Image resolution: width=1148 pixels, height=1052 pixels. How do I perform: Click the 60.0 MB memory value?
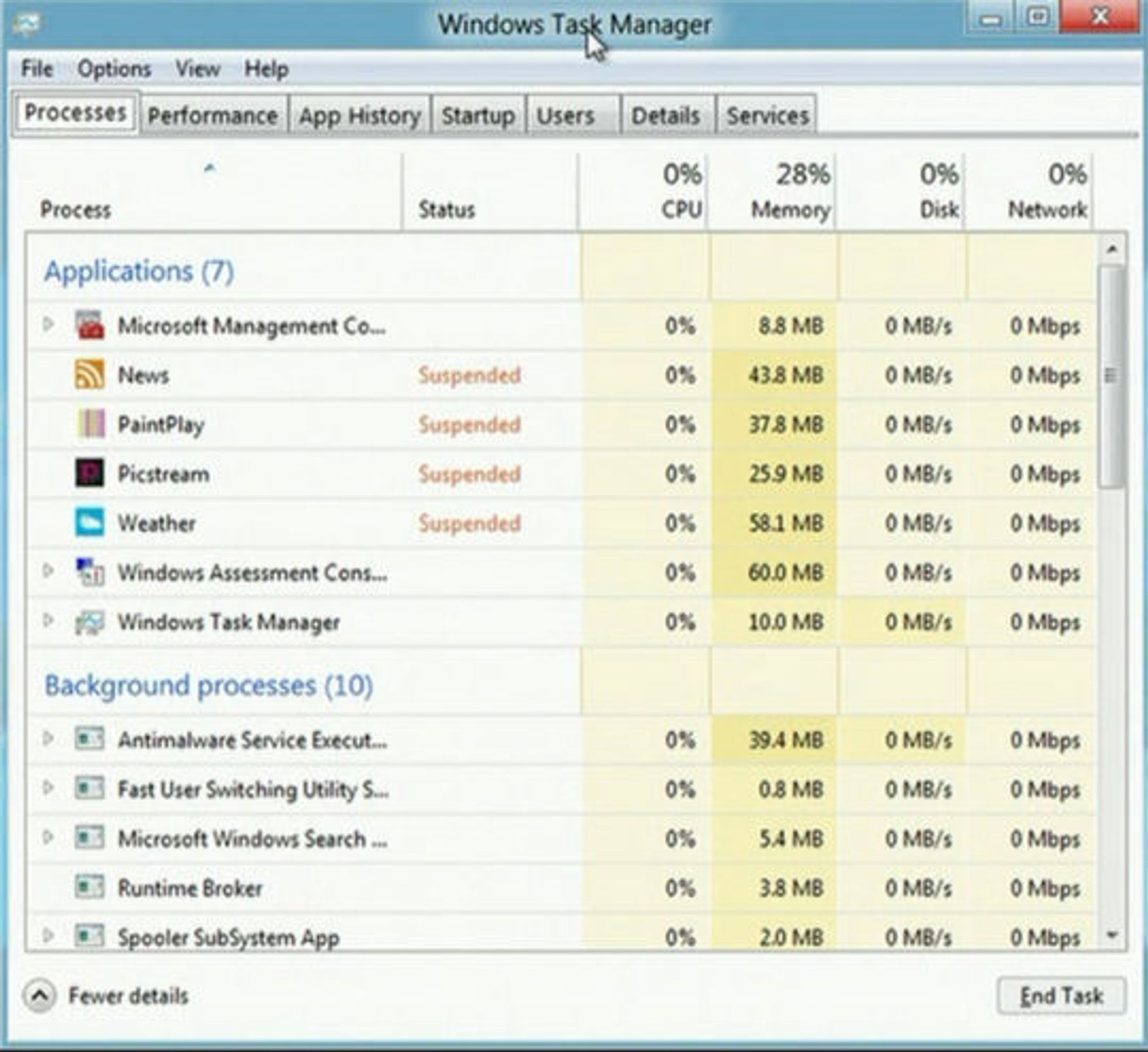click(786, 572)
